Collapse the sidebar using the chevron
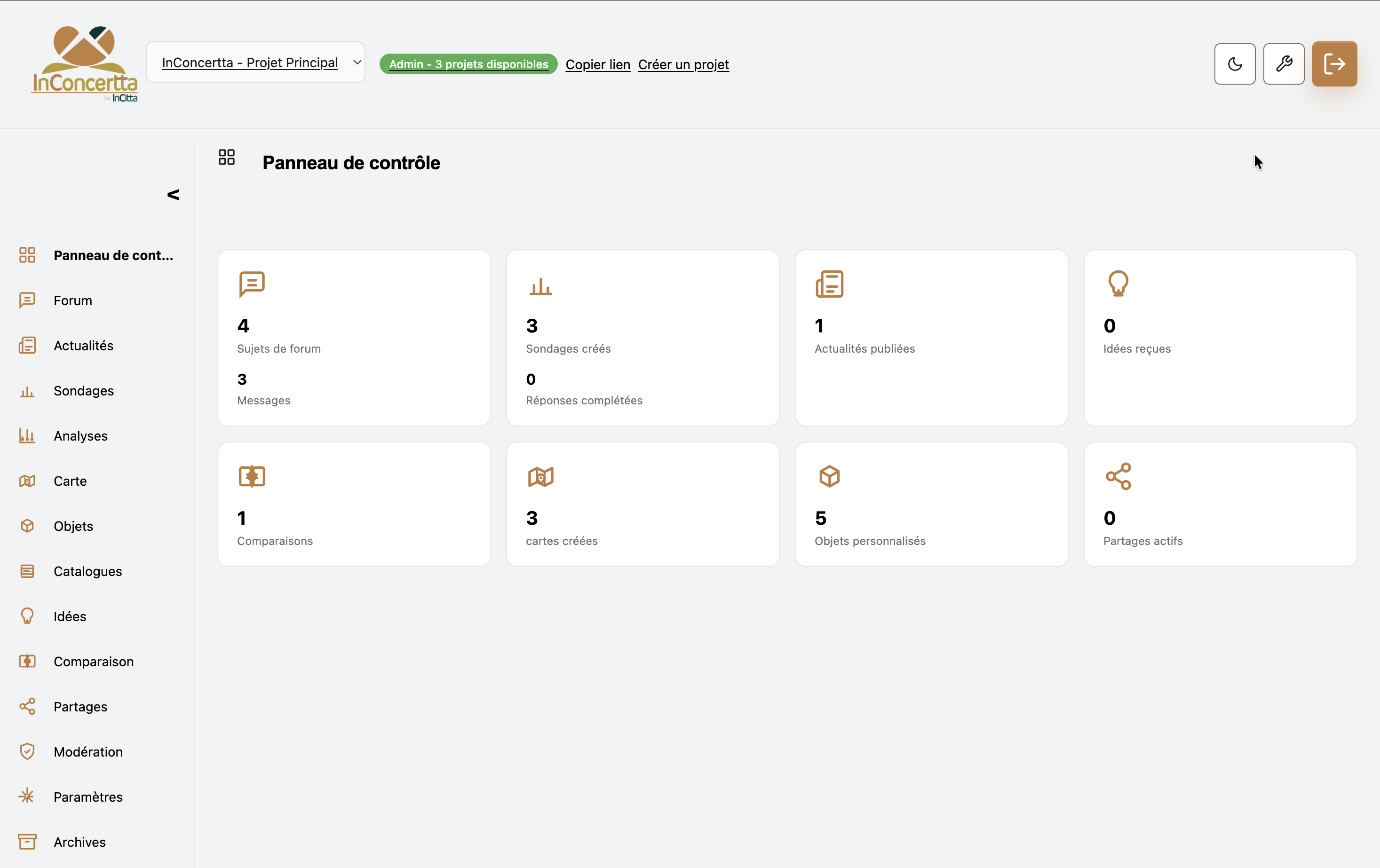The height and width of the screenshot is (868, 1380). (173, 195)
